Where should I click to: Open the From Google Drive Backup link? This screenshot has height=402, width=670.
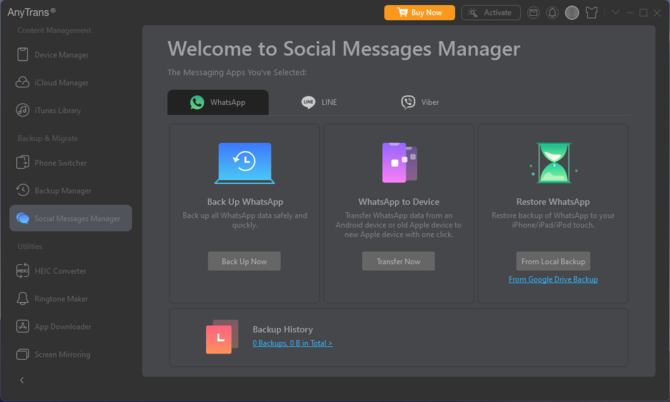(x=553, y=279)
